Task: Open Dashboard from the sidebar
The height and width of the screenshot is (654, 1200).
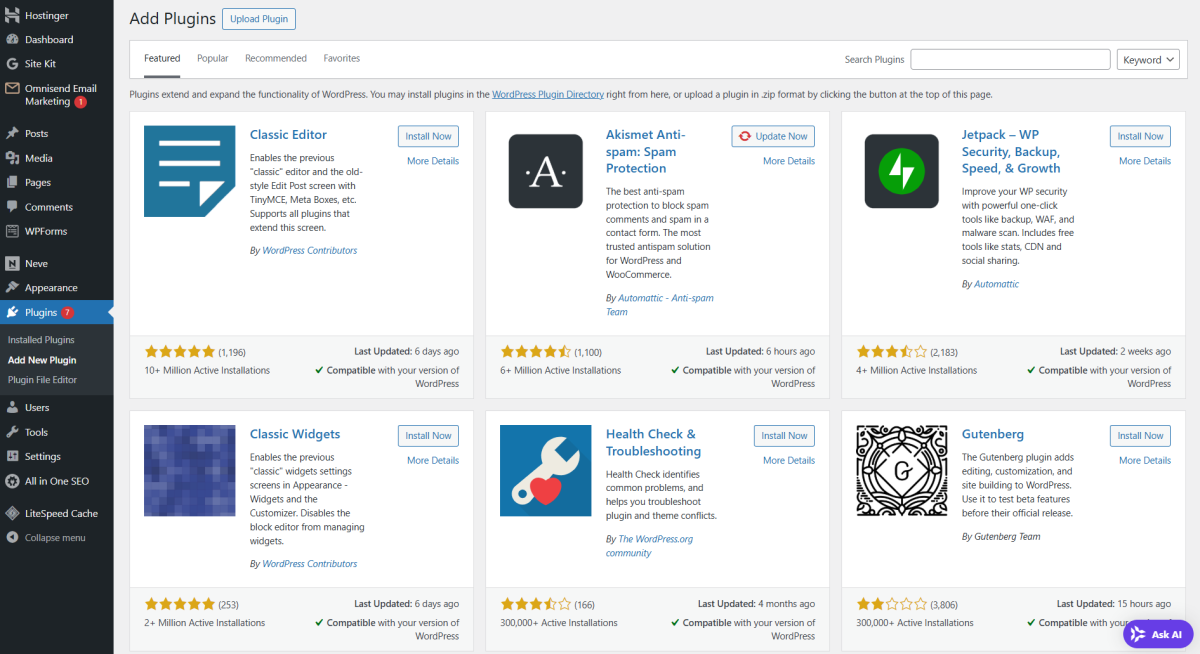Action: [x=49, y=40]
